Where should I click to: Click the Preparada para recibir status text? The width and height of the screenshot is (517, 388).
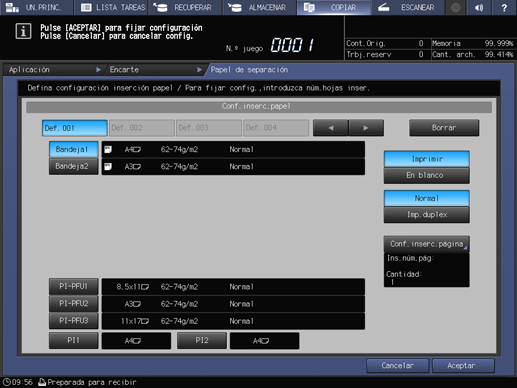92,382
